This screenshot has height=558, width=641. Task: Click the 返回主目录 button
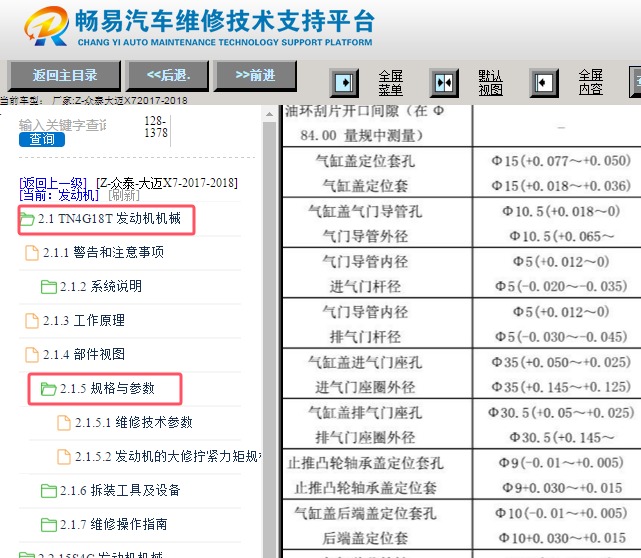[x=64, y=76]
